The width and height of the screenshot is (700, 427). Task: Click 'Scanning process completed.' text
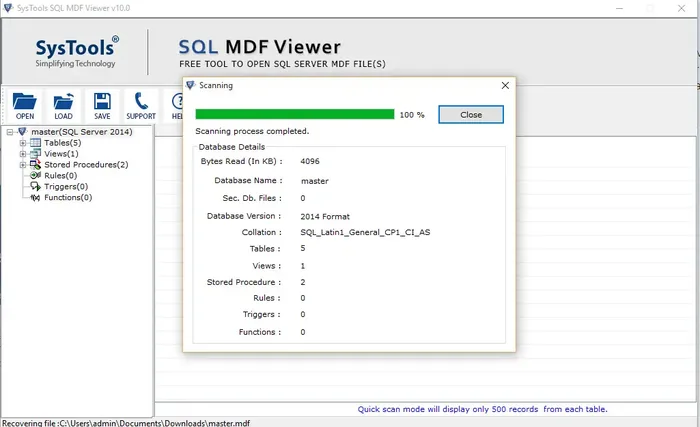tap(252, 131)
